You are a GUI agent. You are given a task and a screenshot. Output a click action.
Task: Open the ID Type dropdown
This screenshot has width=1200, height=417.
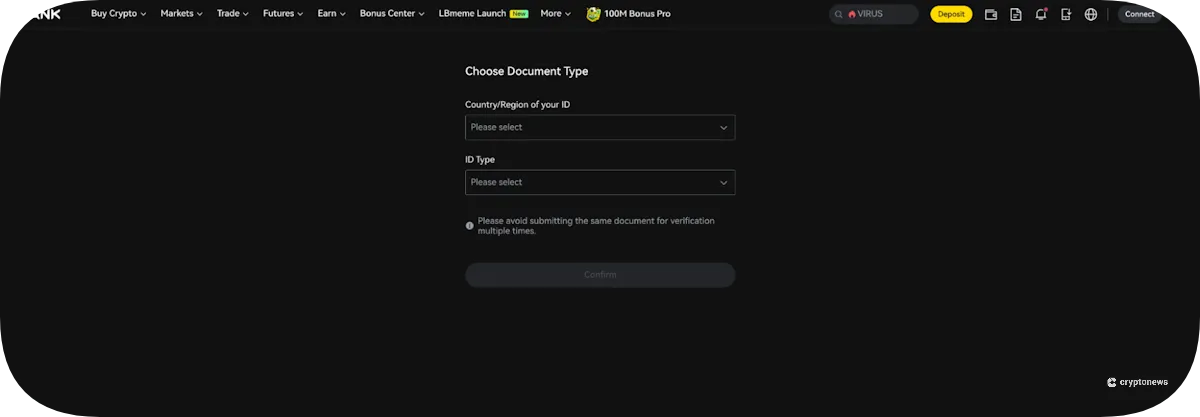coord(600,182)
